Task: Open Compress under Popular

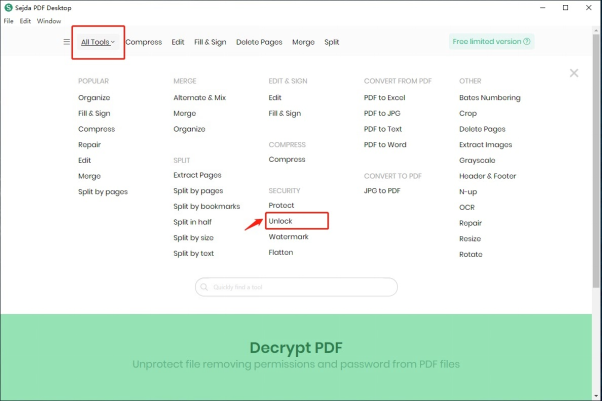Action: click(96, 129)
